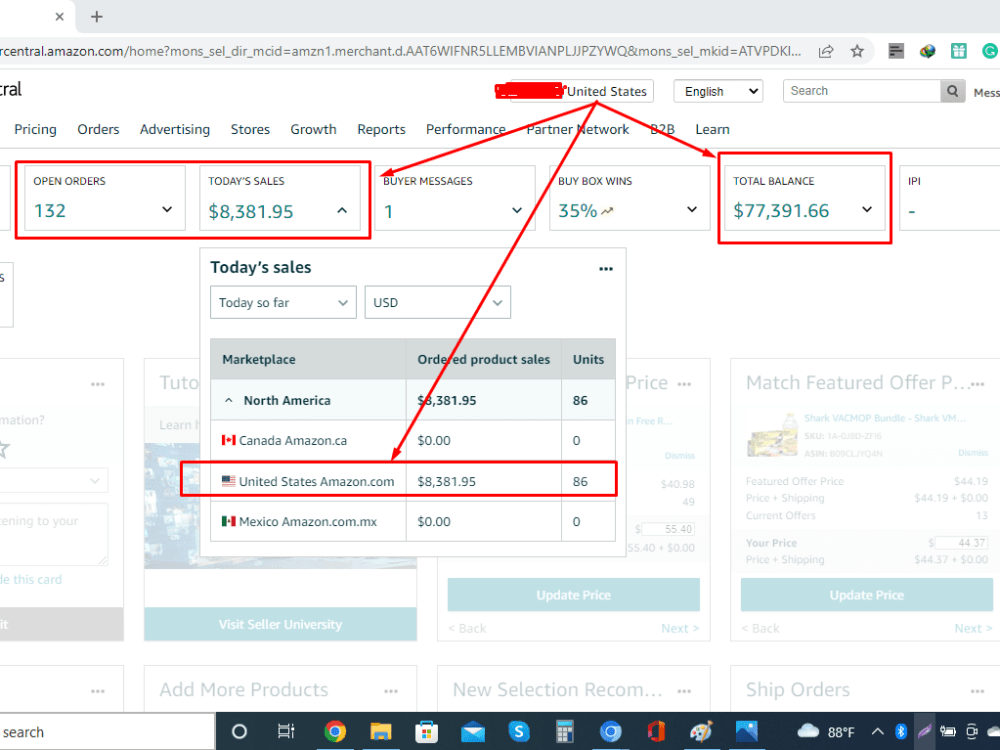Expand the Total Balance card
This screenshot has width=1000, height=750.
pos(867,209)
